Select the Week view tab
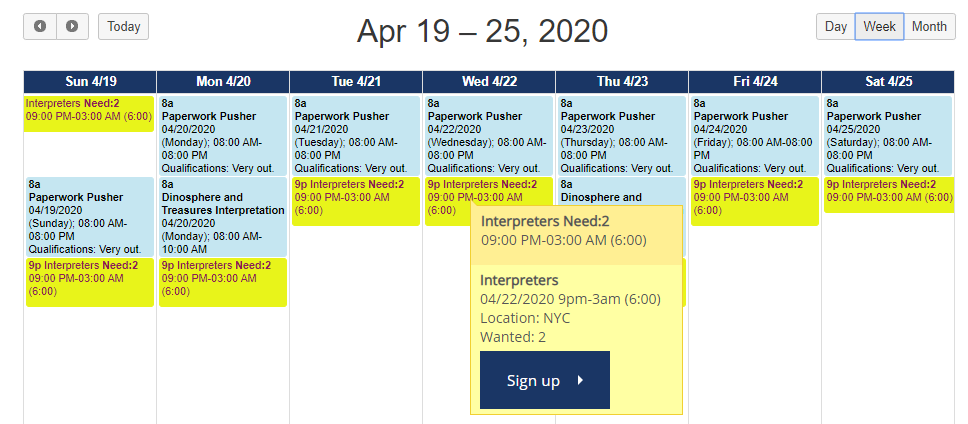This screenshot has height=424, width=968. 879,26
